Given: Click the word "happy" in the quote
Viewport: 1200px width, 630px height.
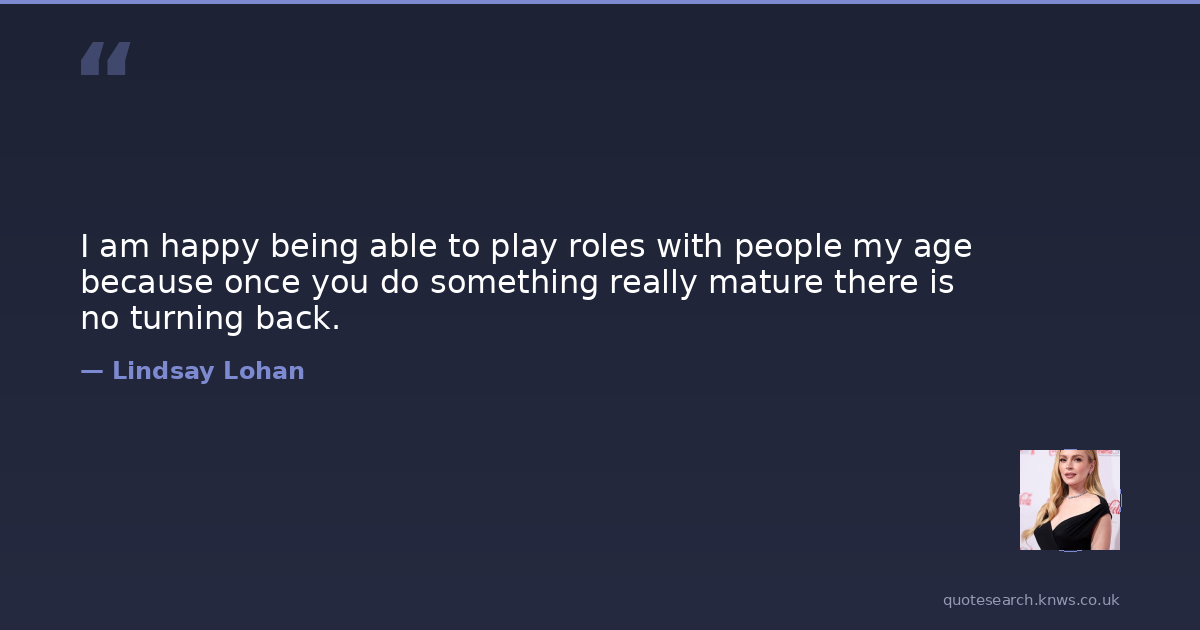Looking at the screenshot, I should (210, 246).
